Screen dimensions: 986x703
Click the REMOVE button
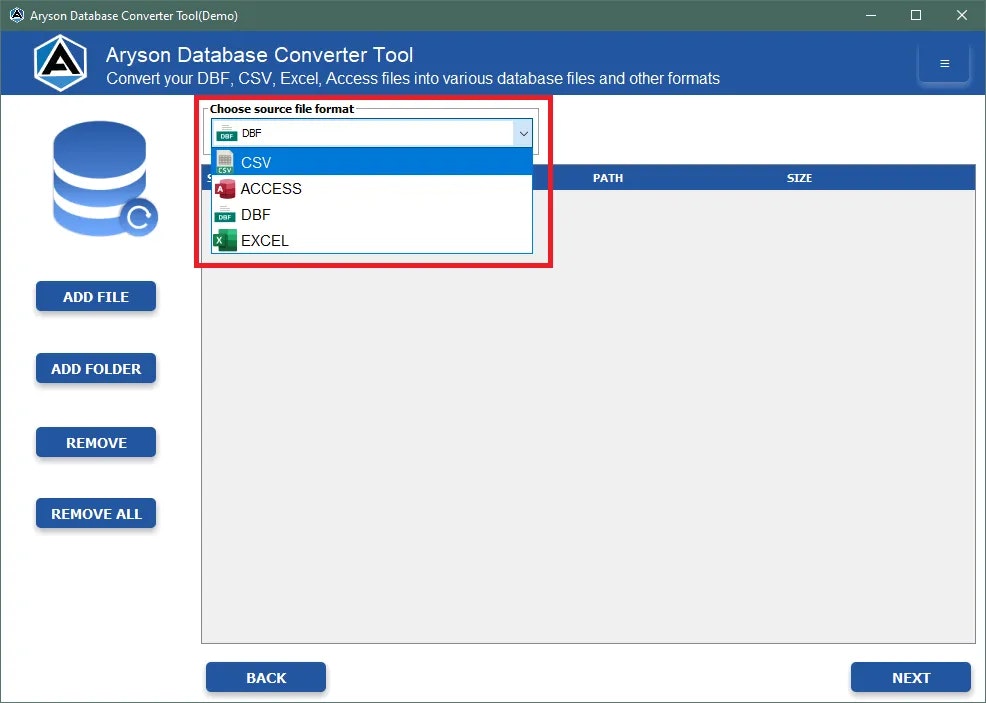click(96, 442)
